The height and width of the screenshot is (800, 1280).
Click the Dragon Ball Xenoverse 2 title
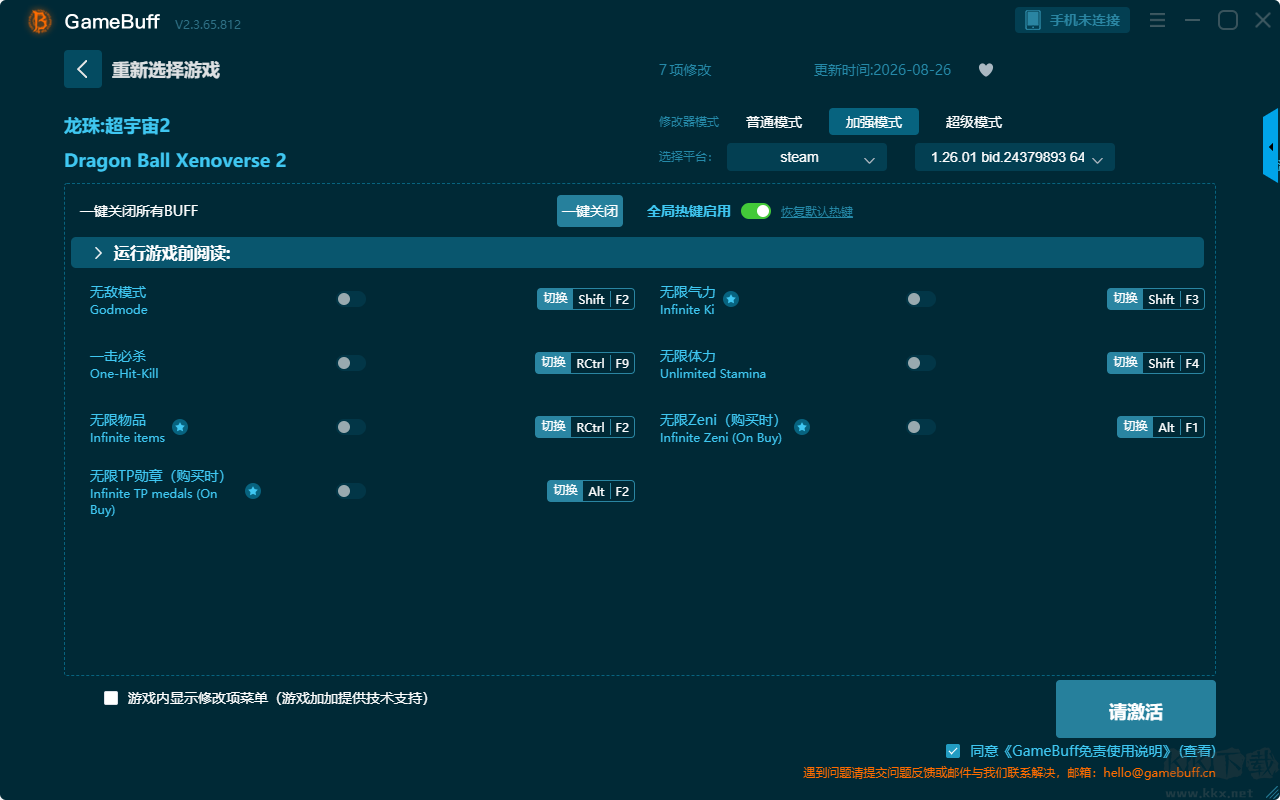(x=175, y=161)
